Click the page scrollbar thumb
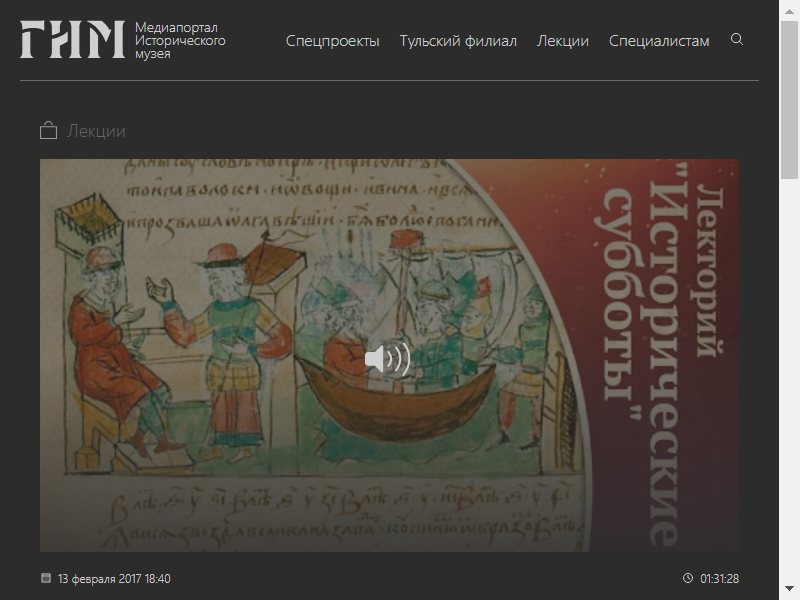Viewport: 800px width, 600px height. [789, 100]
